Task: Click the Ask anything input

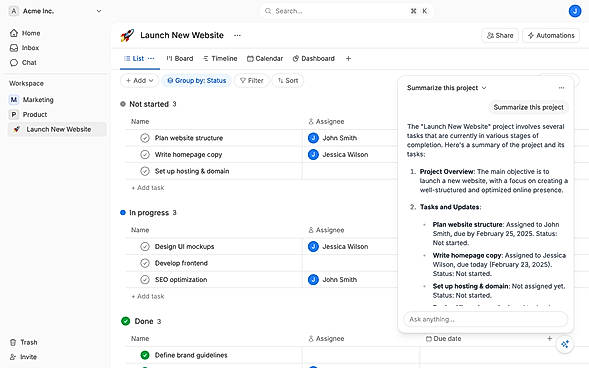Action: pyautogui.click(x=485, y=319)
